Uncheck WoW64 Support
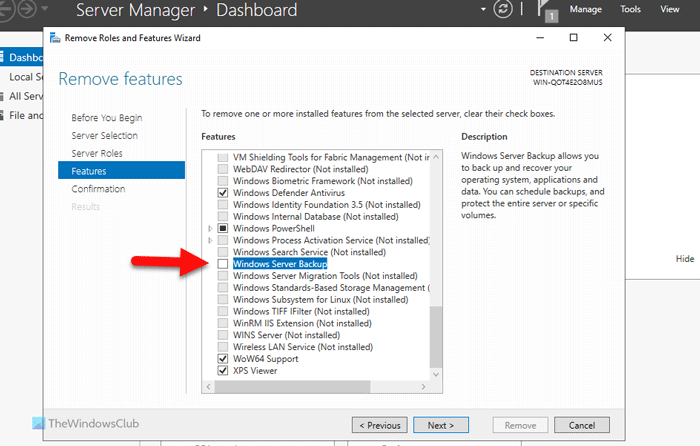700x446 pixels. (x=223, y=358)
